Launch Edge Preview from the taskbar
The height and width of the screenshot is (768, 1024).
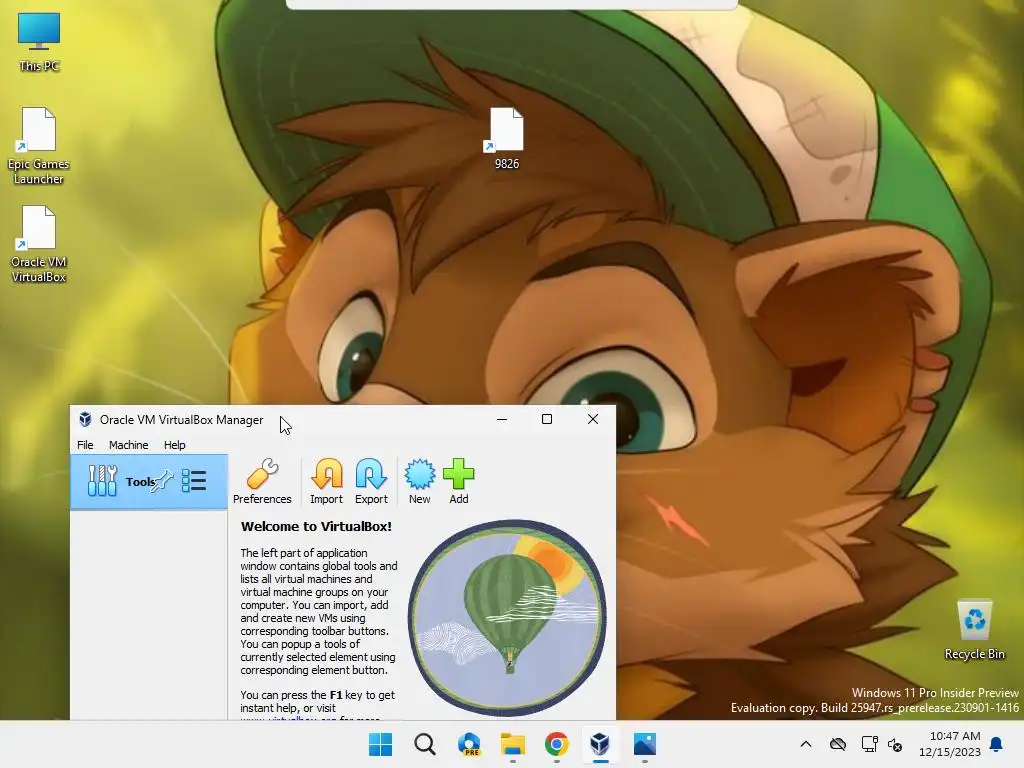click(470, 744)
